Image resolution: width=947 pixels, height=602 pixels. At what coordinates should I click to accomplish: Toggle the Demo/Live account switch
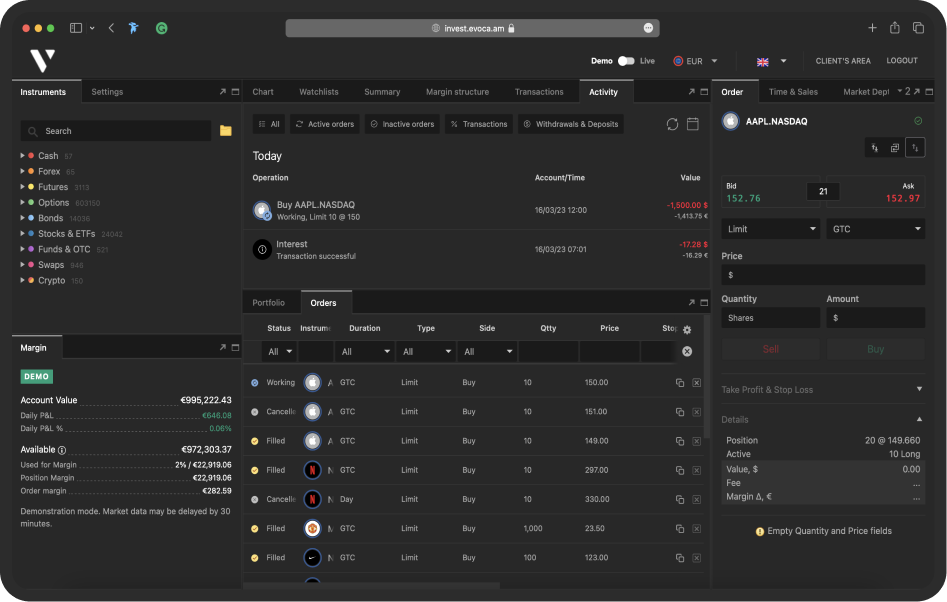(626, 61)
